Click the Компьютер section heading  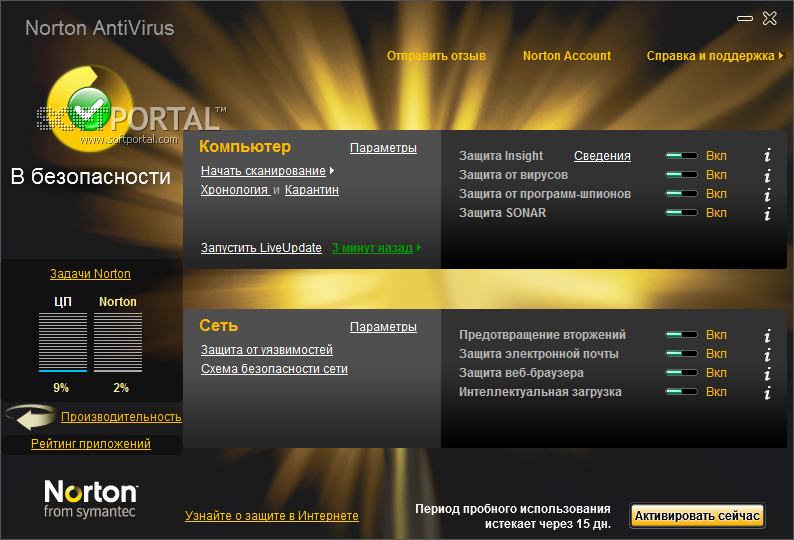245,146
